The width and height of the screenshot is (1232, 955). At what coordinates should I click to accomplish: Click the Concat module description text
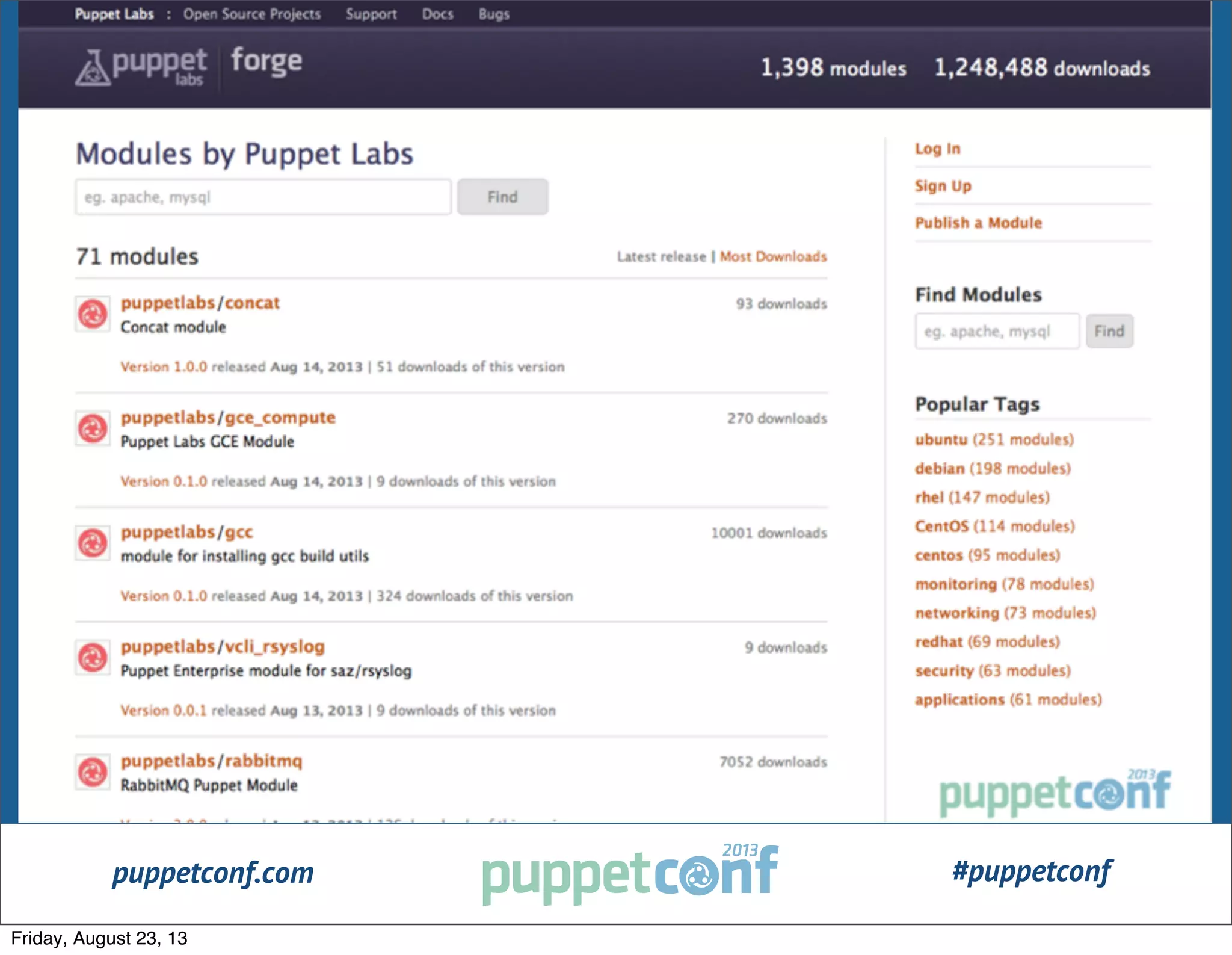(x=173, y=327)
